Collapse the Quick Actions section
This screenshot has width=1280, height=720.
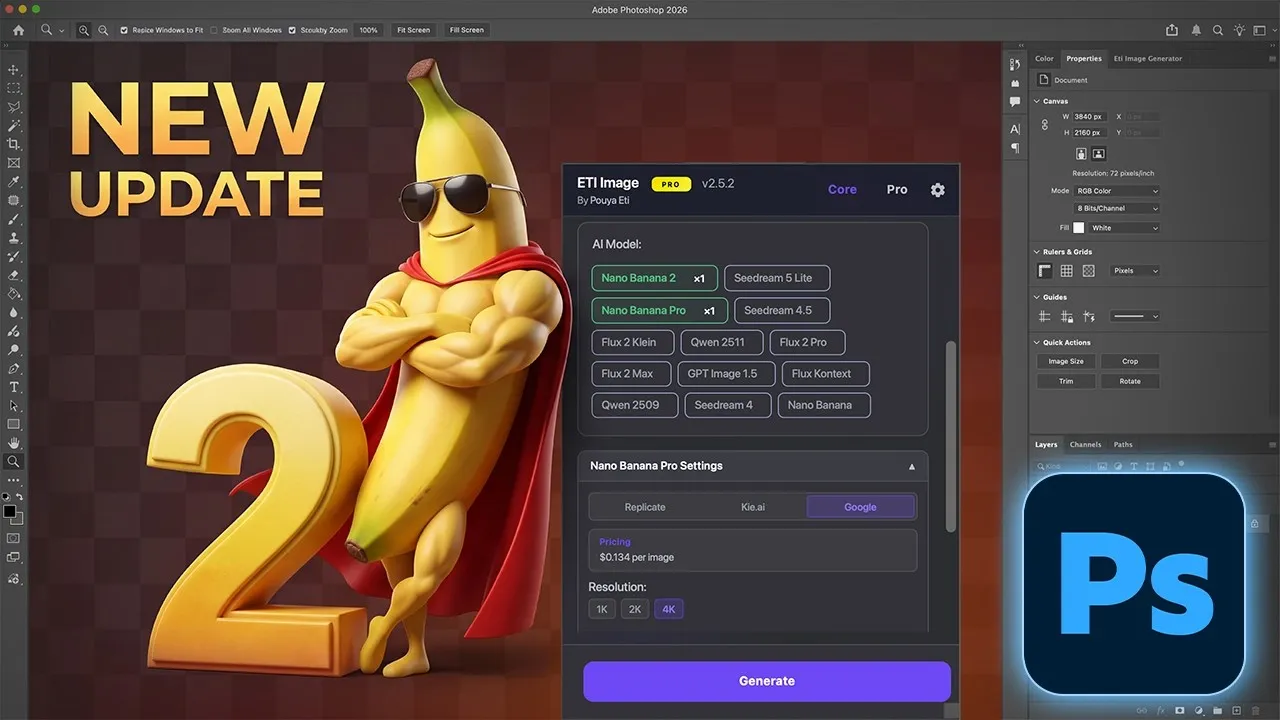[x=1037, y=342]
